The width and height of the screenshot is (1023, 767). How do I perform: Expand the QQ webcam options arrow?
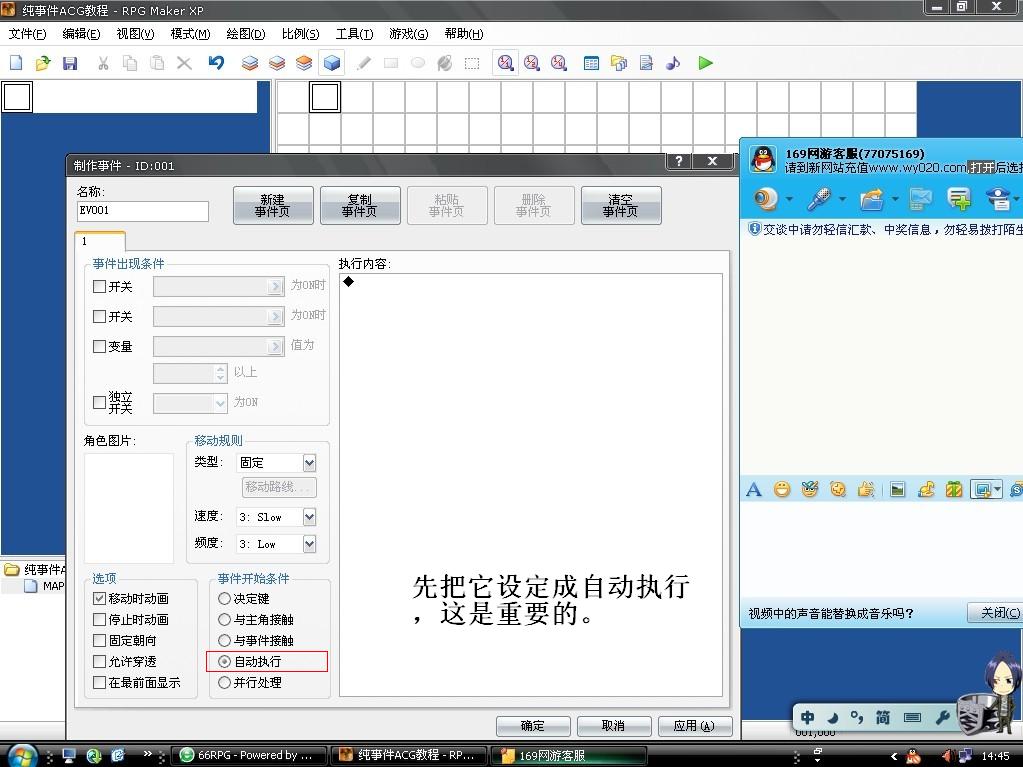click(x=789, y=199)
